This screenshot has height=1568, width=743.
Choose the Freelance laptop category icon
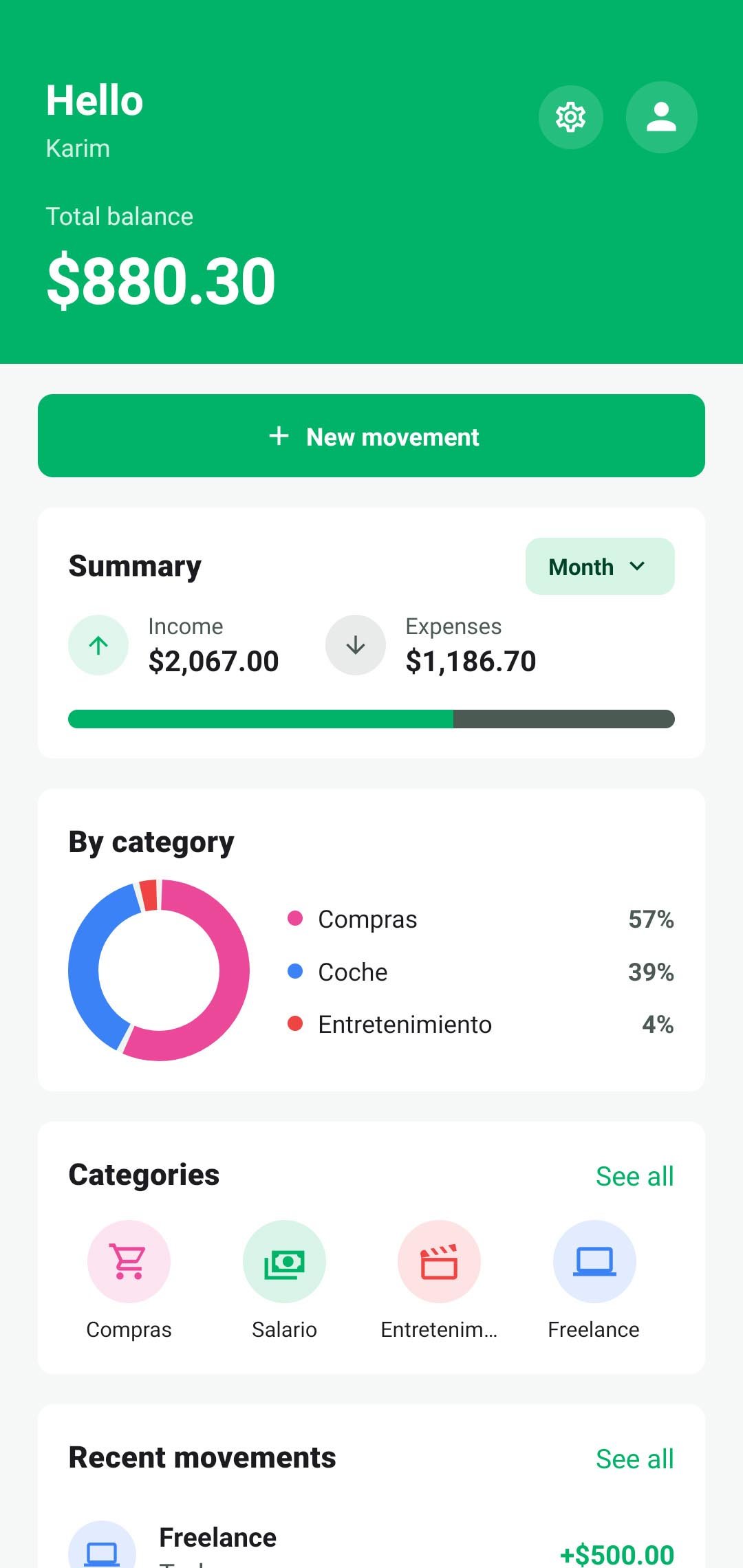594,1261
